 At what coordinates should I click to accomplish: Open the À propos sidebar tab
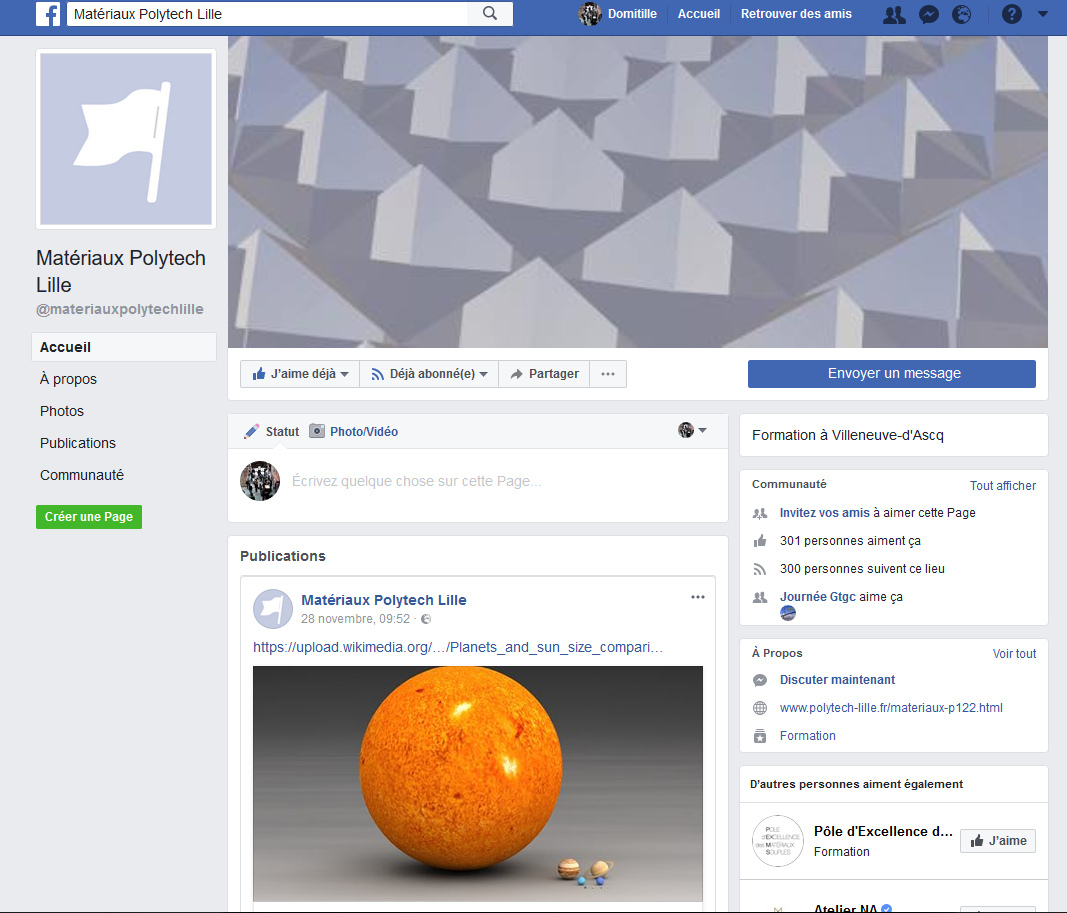coord(68,379)
